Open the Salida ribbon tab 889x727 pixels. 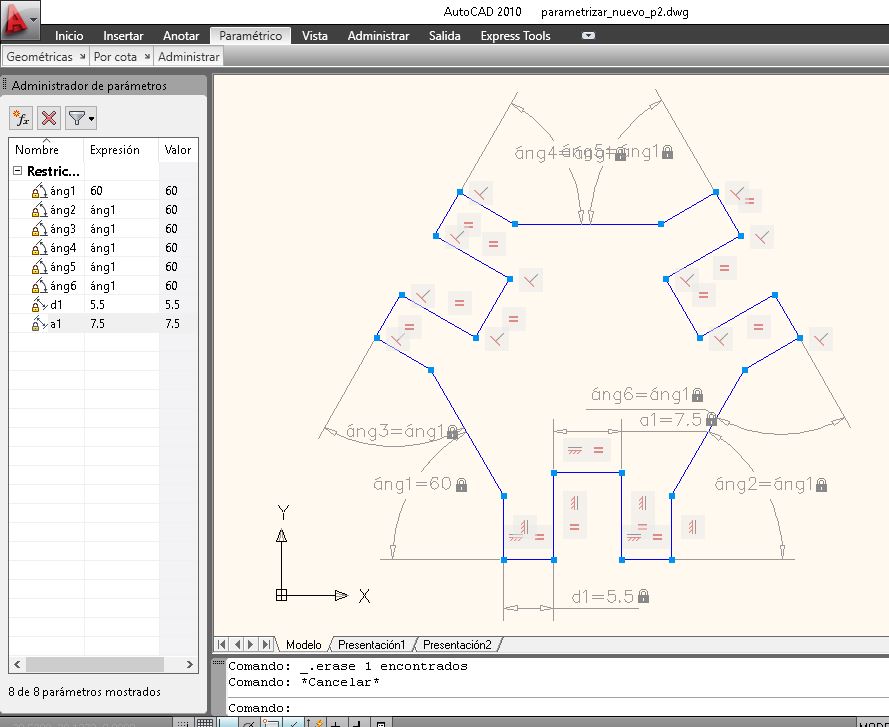pos(444,36)
